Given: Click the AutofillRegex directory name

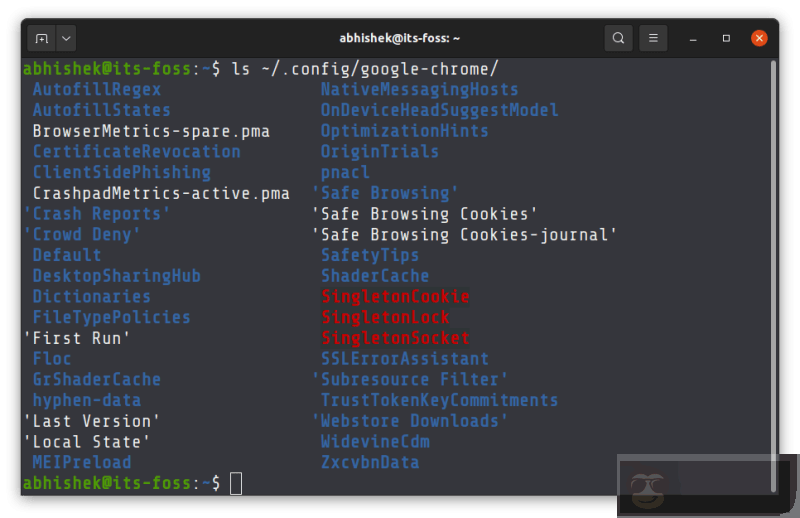Looking at the screenshot, I should [97, 90].
